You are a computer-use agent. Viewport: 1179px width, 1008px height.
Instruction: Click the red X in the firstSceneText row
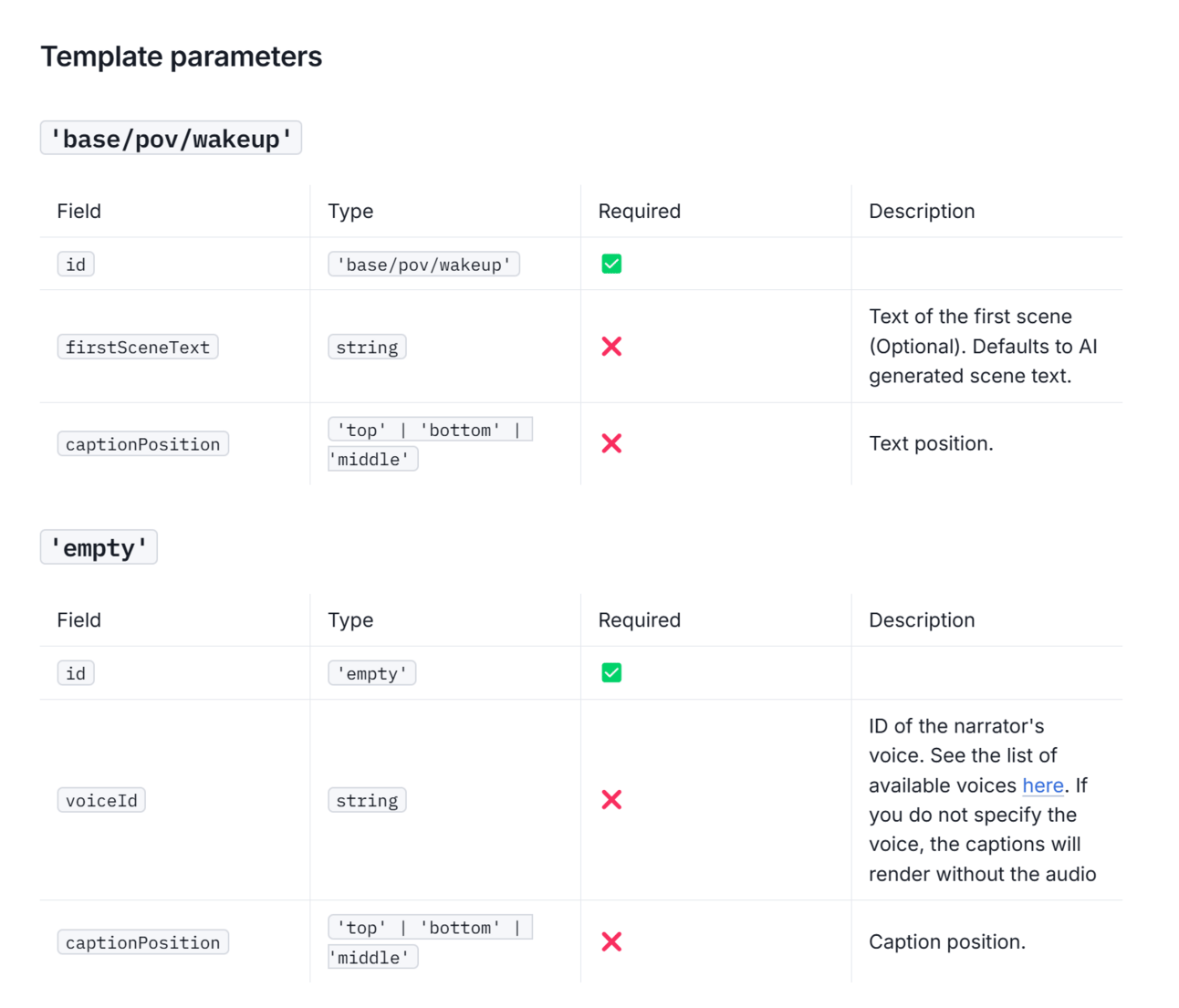611,347
